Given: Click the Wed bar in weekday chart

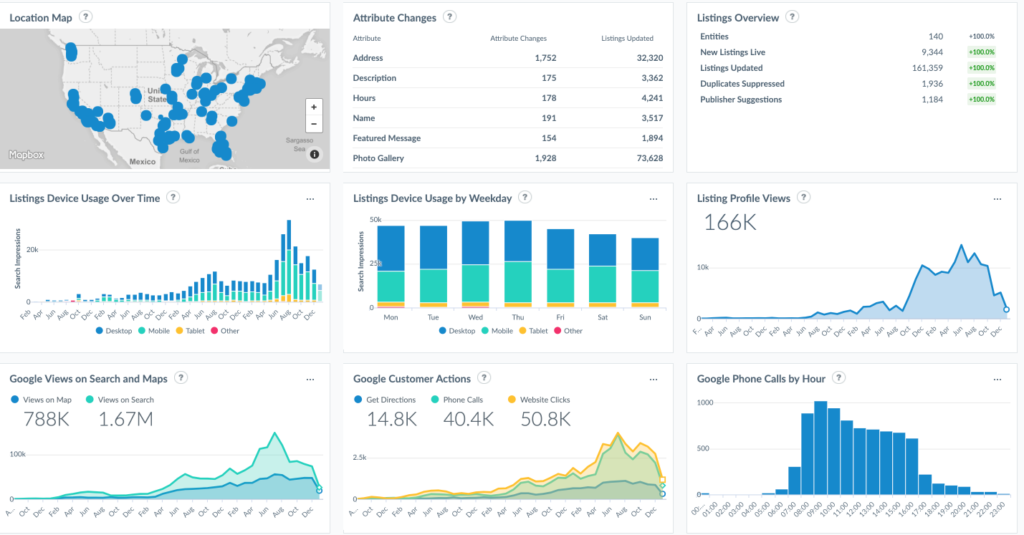Looking at the screenshot, I should (475, 264).
